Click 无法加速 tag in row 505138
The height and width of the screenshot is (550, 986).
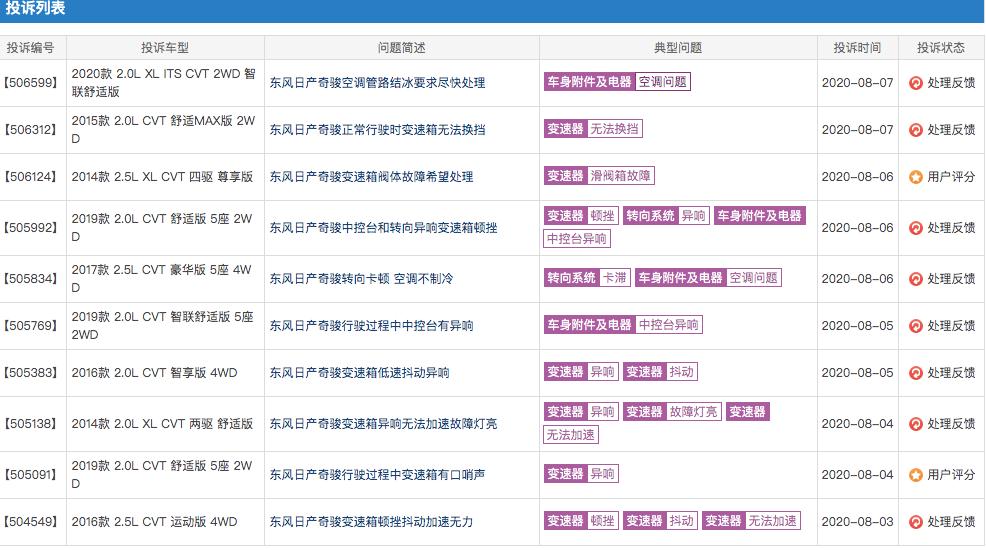[570, 435]
